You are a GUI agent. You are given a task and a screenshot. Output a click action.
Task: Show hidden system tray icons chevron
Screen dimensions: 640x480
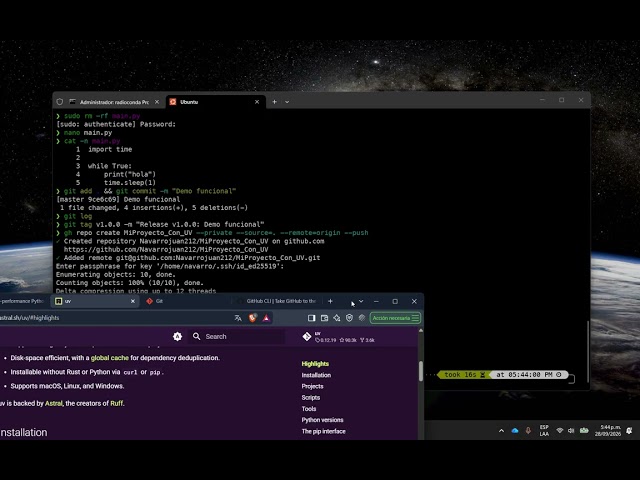(501, 431)
